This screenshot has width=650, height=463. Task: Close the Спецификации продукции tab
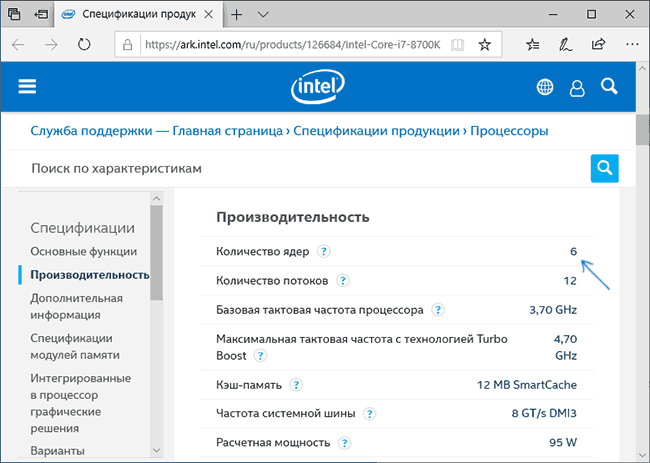pos(209,15)
